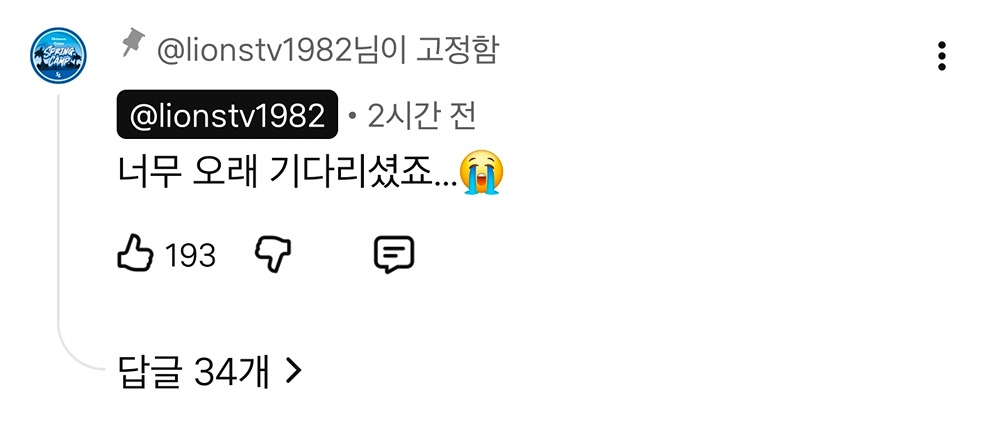Viewport: 1000px width, 426px height.
Task: Expand replies using the chevron arrow
Action: (x=293, y=371)
